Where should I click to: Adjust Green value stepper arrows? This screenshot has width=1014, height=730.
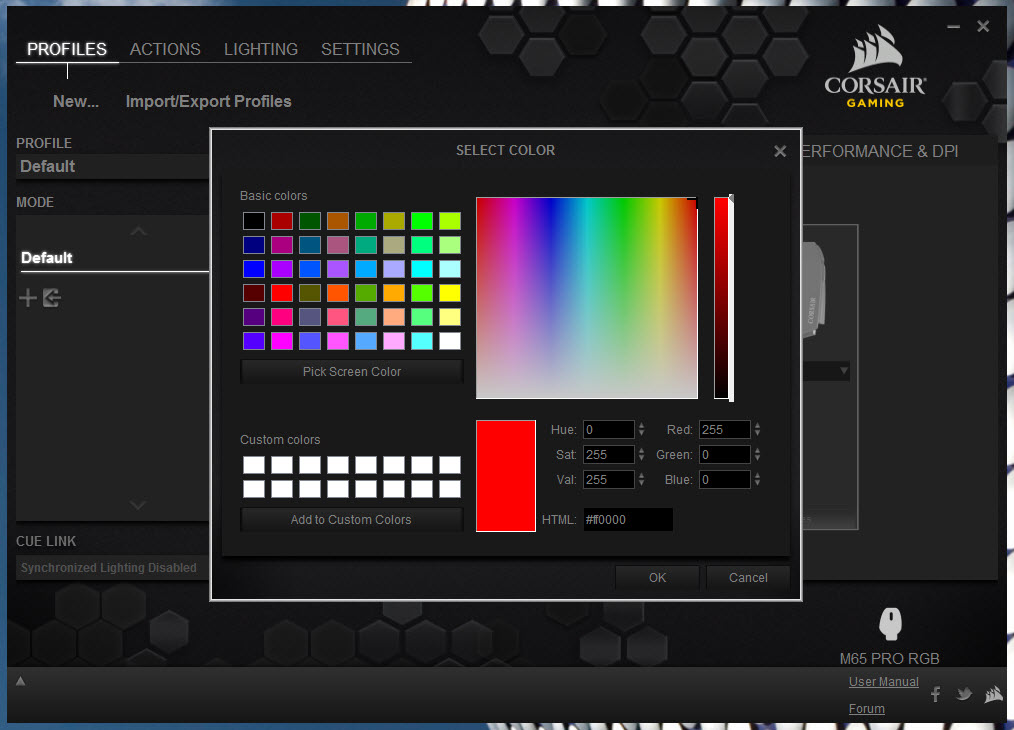click(757, 455)
